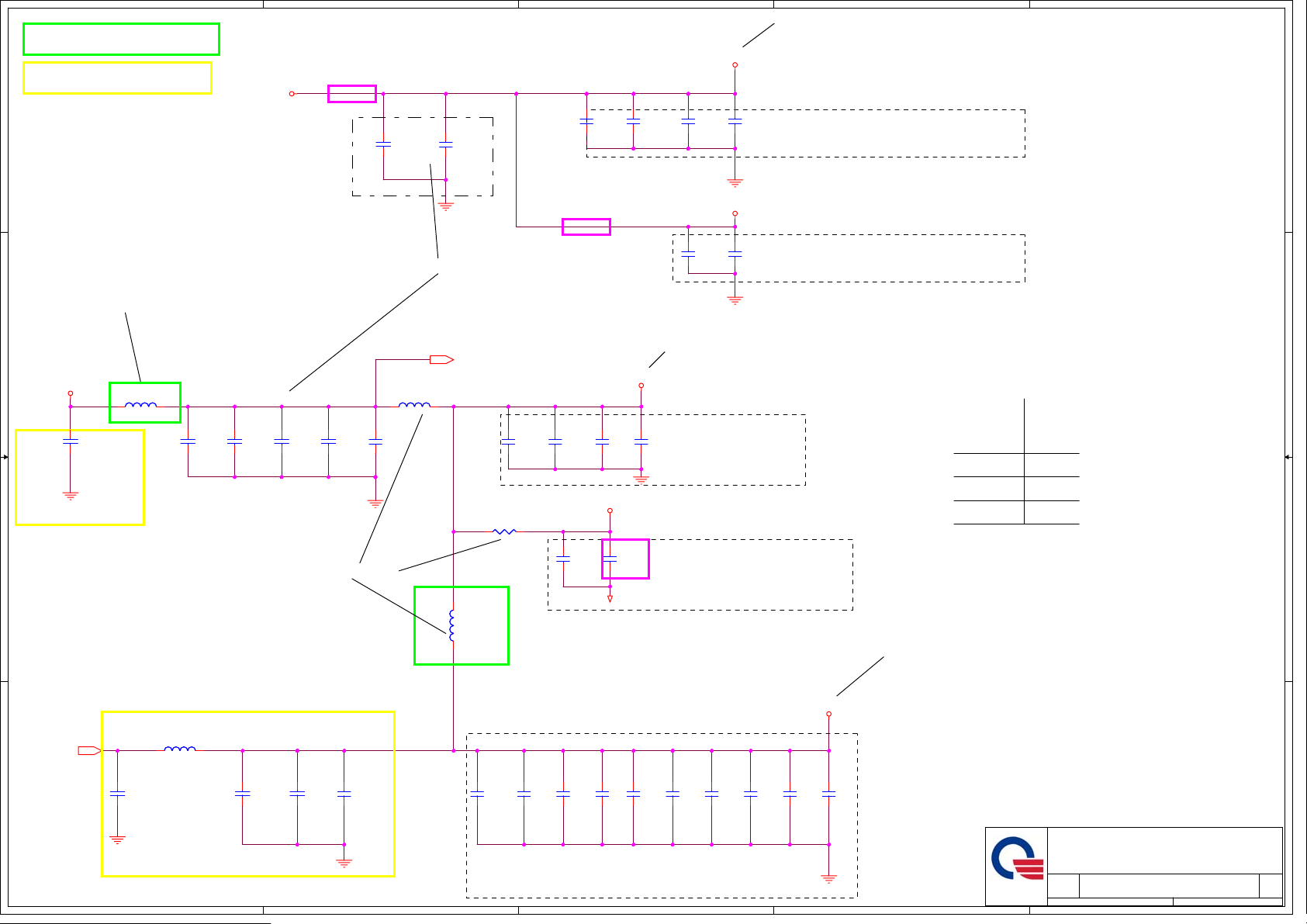
Task: Select the inductor inside the large yellow box
Action: coord(180,749)
